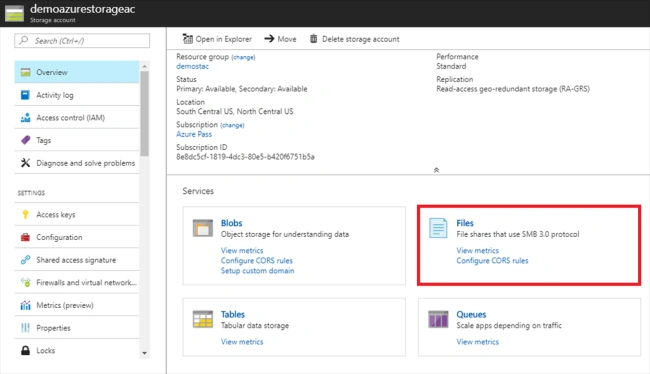Click the Blobs service icon
Viewport: 650px width, 374px height.
point(203,228)
